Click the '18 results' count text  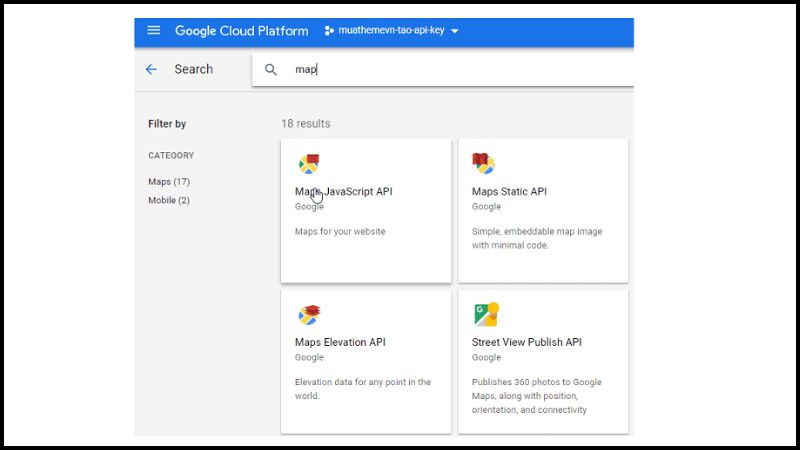pyautogui.click(x=306, y=123)
